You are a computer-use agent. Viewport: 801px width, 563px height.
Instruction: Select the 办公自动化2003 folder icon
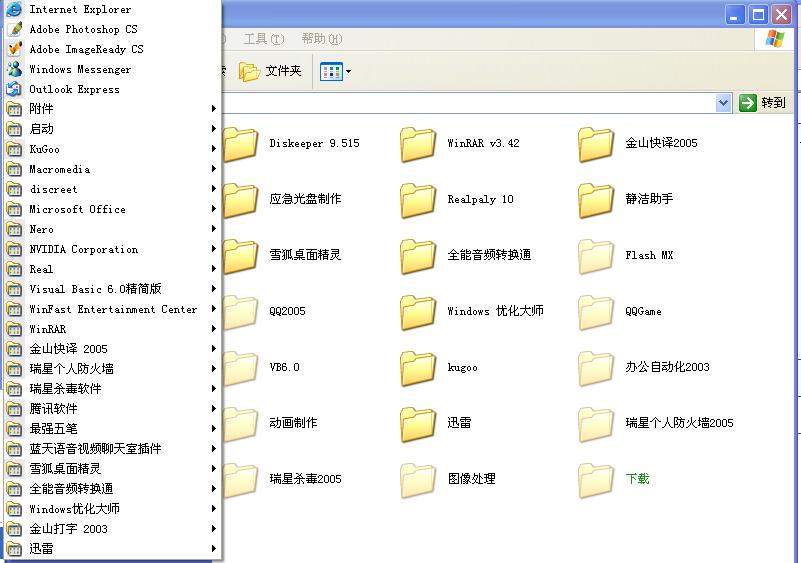[x=596, y=368]
